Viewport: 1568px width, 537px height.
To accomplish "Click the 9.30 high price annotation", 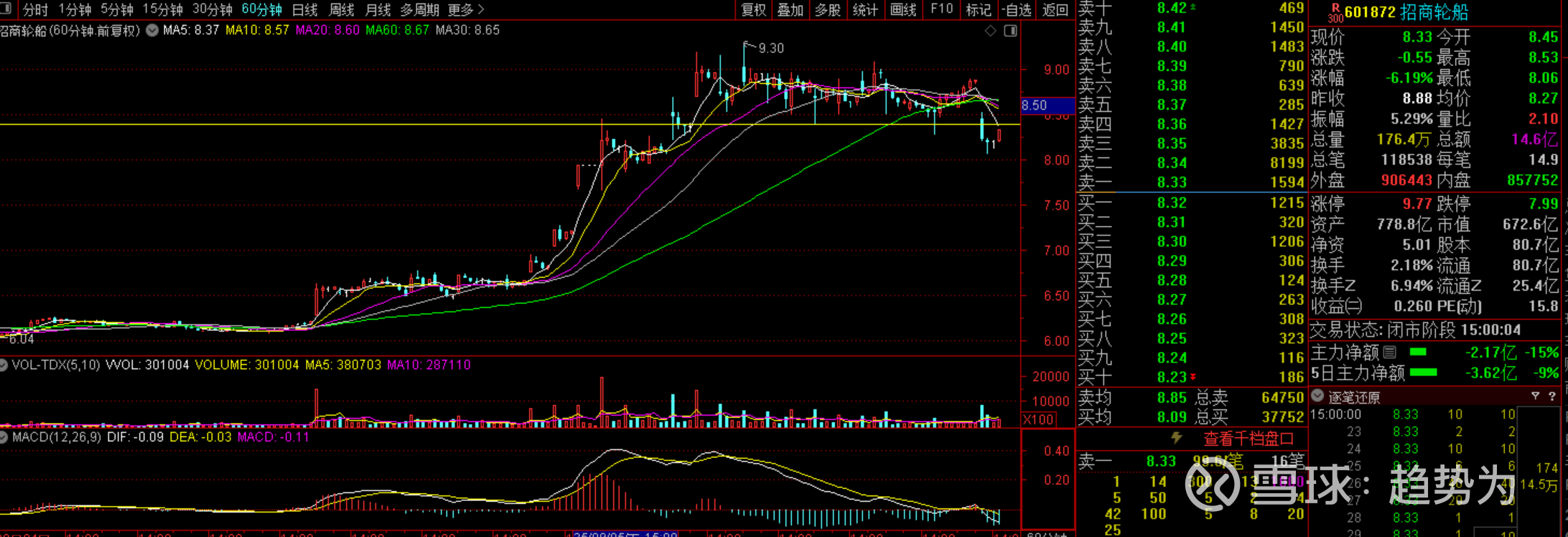I will tap(771, 48).
